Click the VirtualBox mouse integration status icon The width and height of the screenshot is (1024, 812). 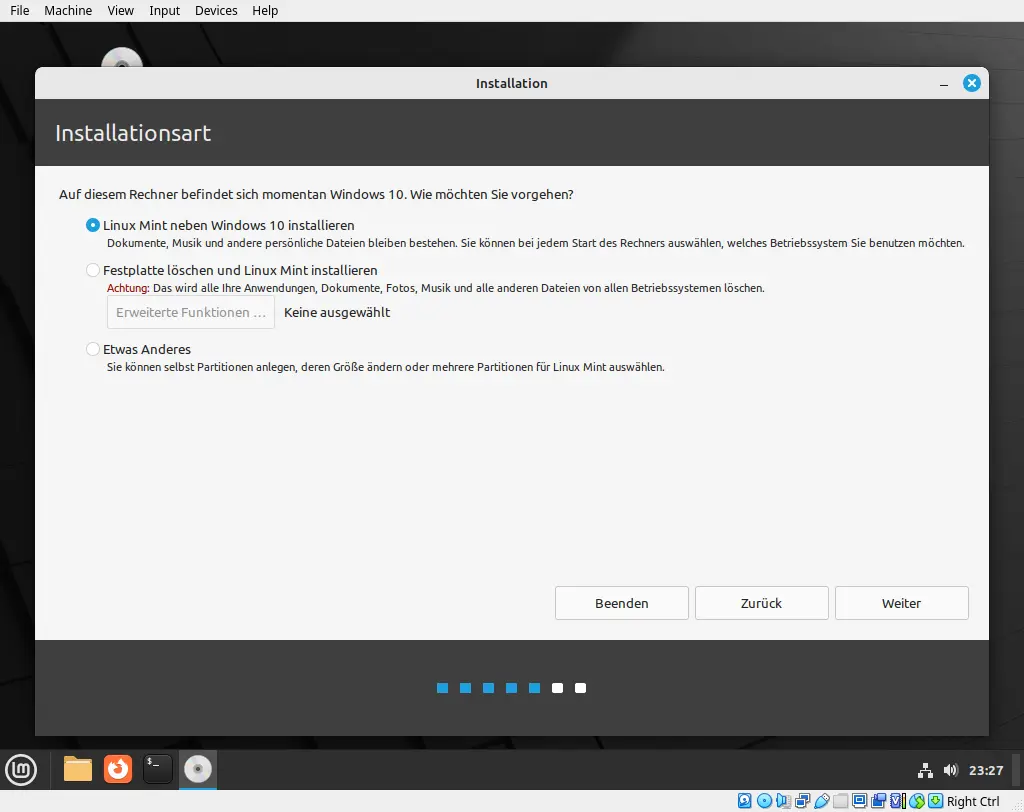pos(917,801)
